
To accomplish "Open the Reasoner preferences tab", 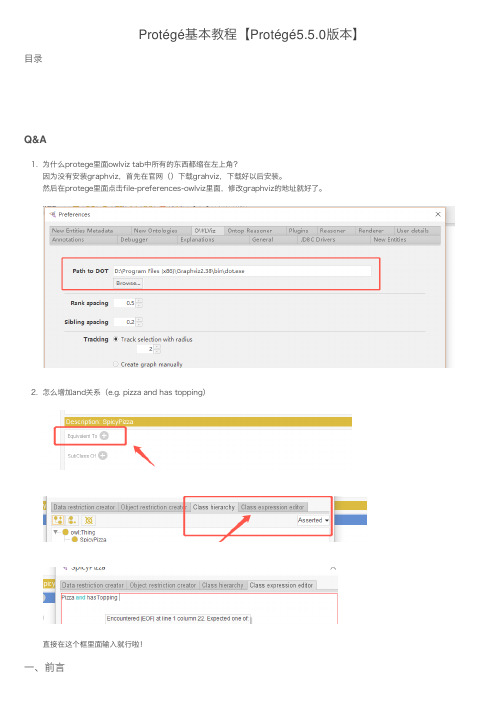I will [x=333, y=231].
